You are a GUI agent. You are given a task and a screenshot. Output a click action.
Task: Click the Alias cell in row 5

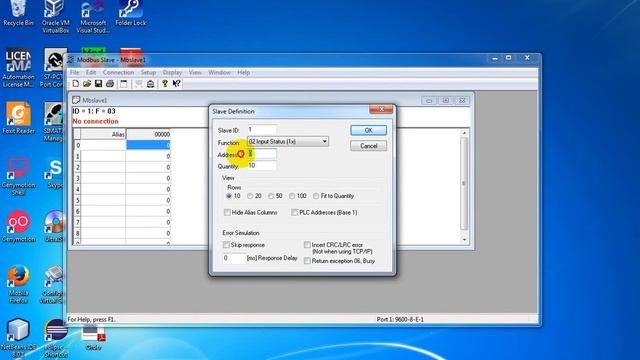[103, 200]
